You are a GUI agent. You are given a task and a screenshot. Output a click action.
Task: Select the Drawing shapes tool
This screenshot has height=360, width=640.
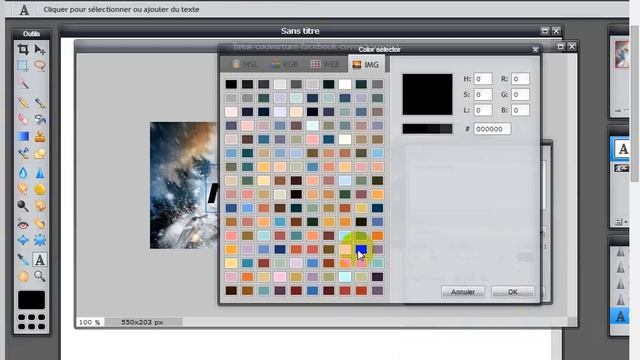tap(40, 153)
